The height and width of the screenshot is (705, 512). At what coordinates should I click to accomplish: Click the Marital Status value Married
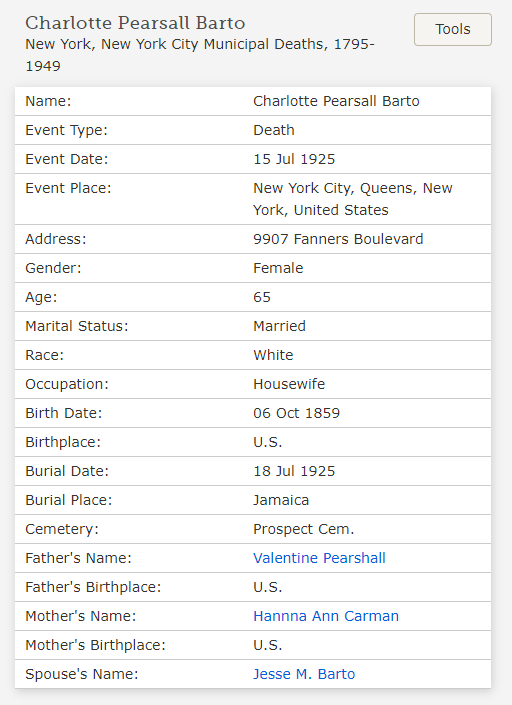click(279, 326)
